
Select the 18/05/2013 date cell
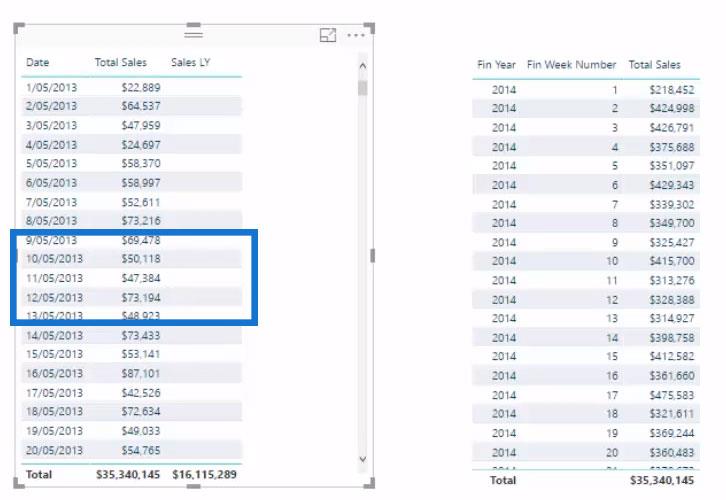(x=54, y=412)
